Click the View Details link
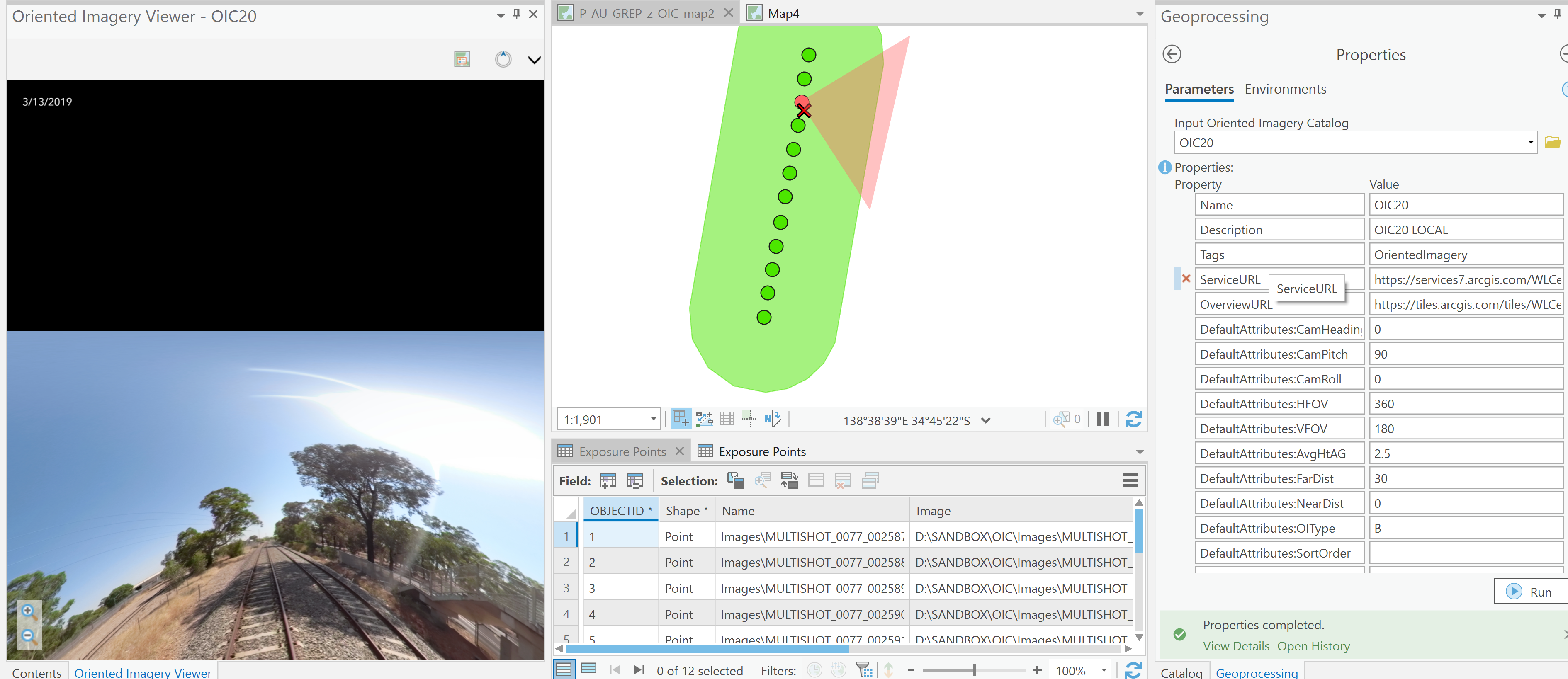This screenshot has width=1568, height=679. pyautogui.click(x=1236, y=646)
